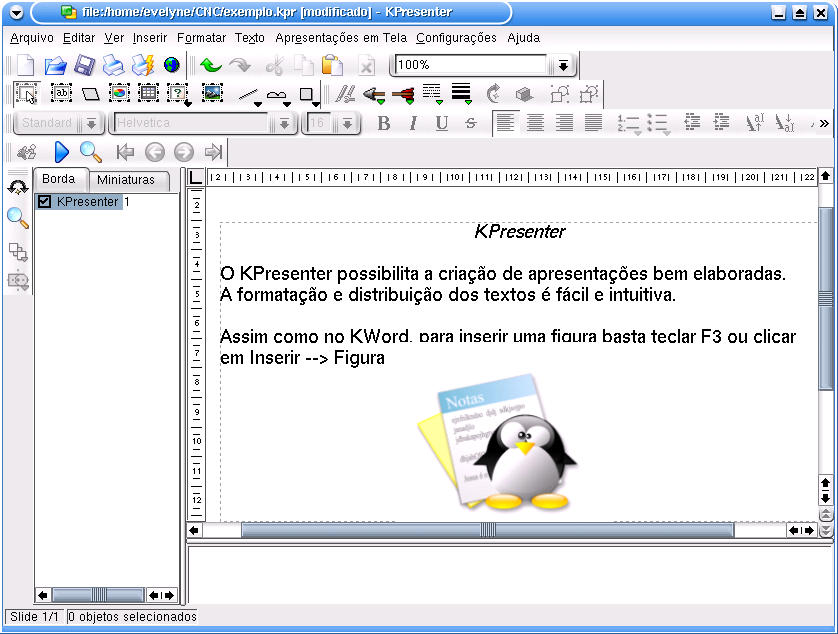Viewport: 838px width, 634px height.
Task: Align text to the right
Action: (564, 123)
